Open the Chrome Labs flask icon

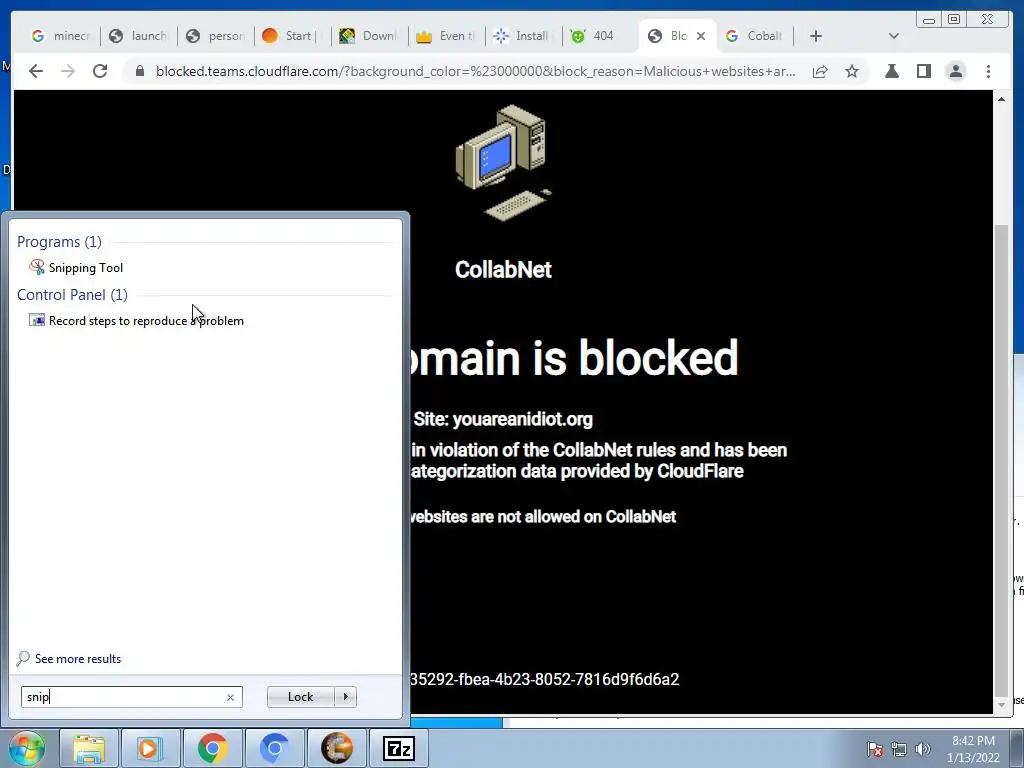pos(891,71)
